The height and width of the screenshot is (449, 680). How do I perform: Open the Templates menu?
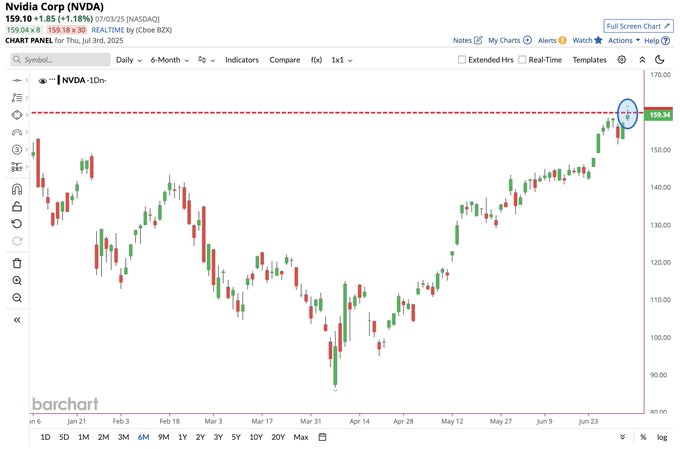point(589,60)
